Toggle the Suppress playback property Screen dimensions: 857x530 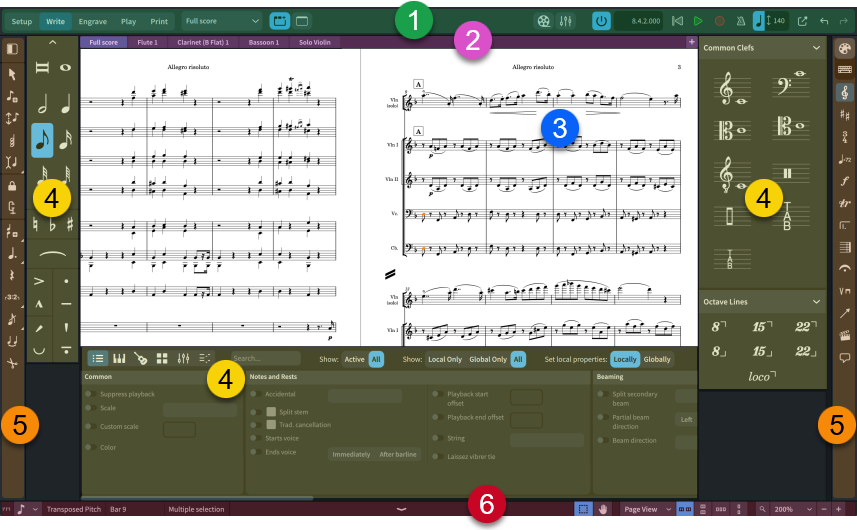(x=91, y=394)
